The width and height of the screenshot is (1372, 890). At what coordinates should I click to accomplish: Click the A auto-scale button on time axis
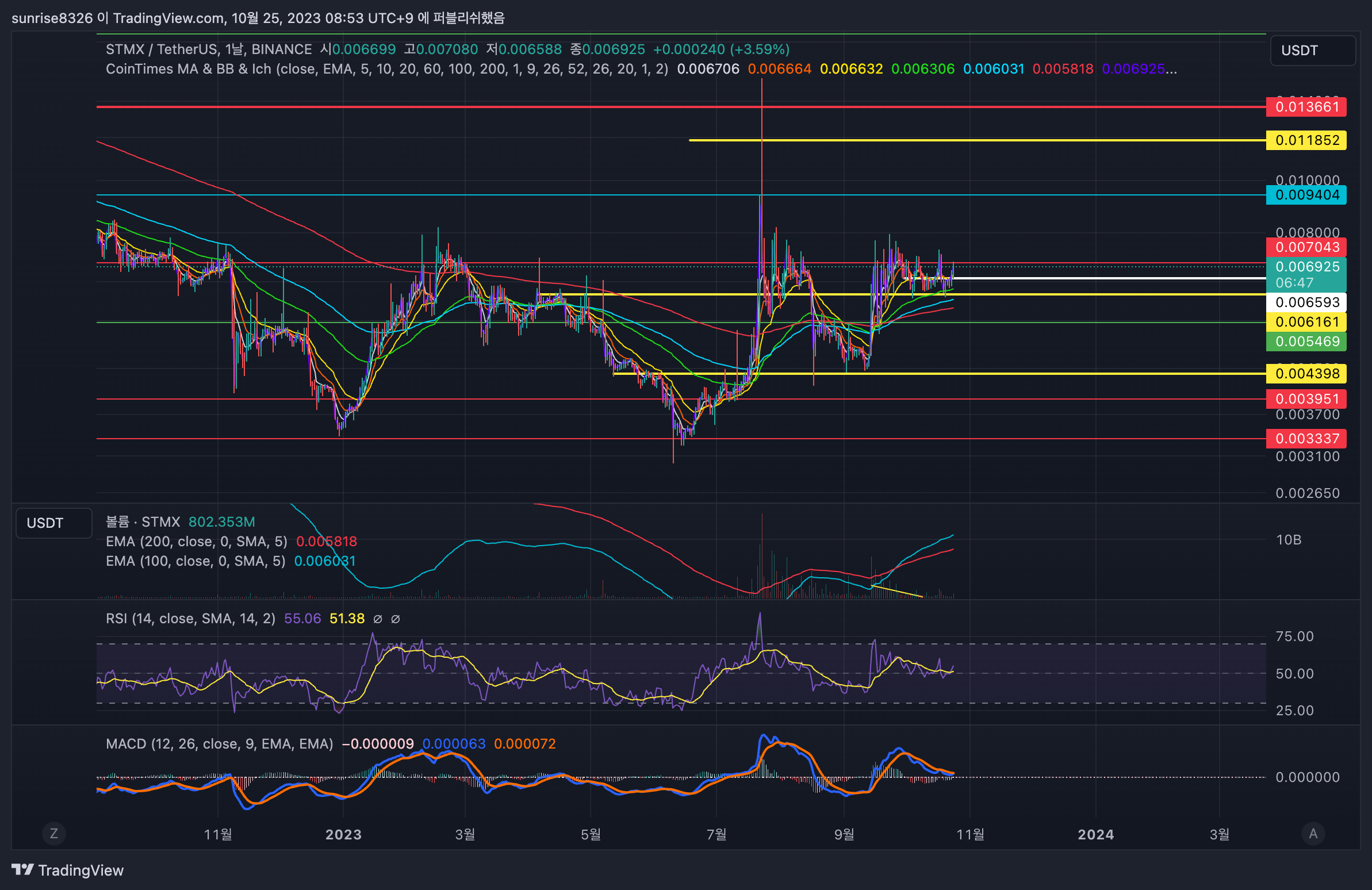(x=1313, y=834)
